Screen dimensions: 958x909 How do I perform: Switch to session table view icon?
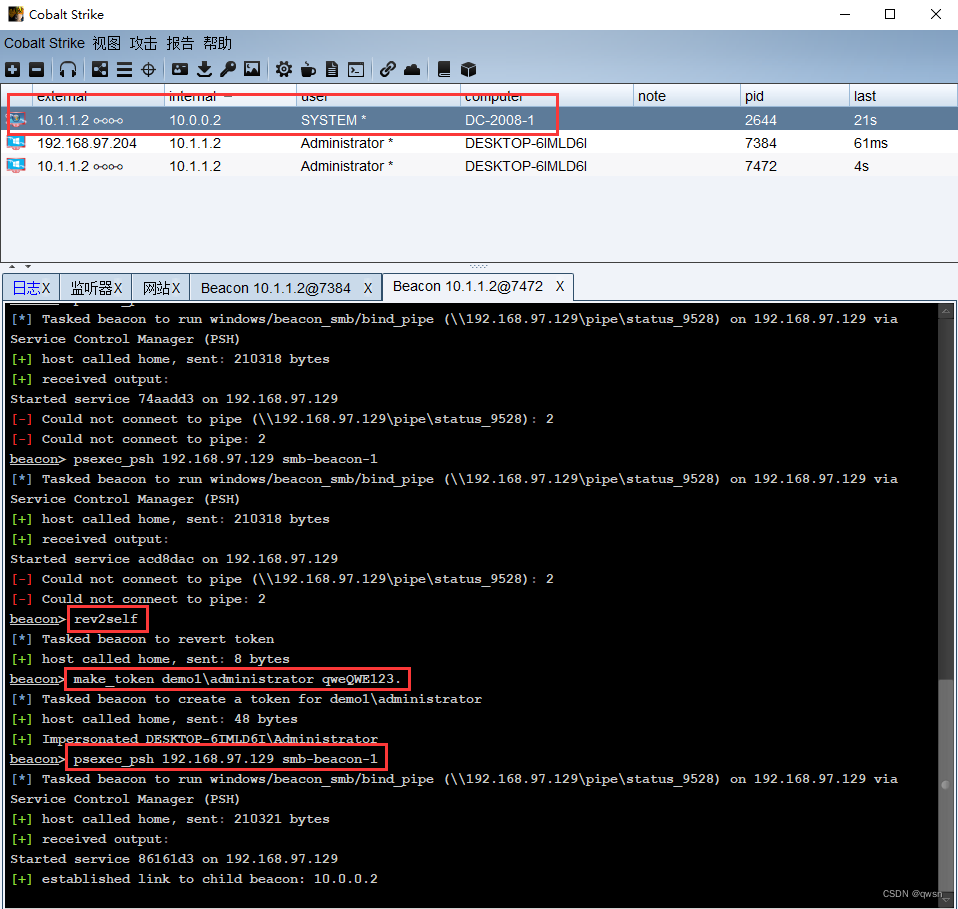(x=124, y=70)
